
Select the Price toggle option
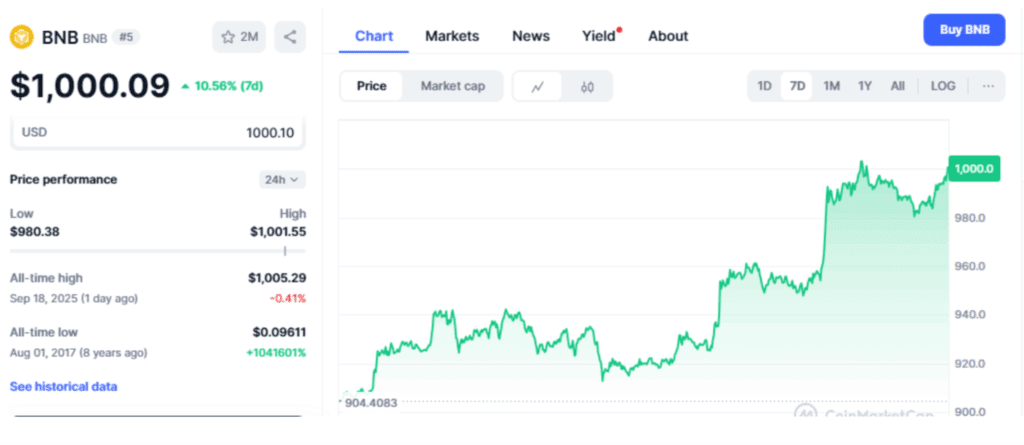click(372, 86)
